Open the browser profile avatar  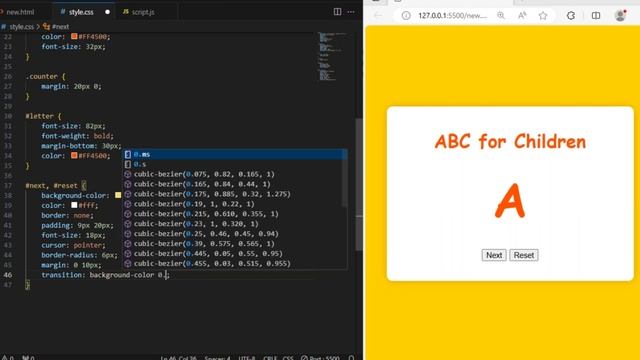pos(620,16)
